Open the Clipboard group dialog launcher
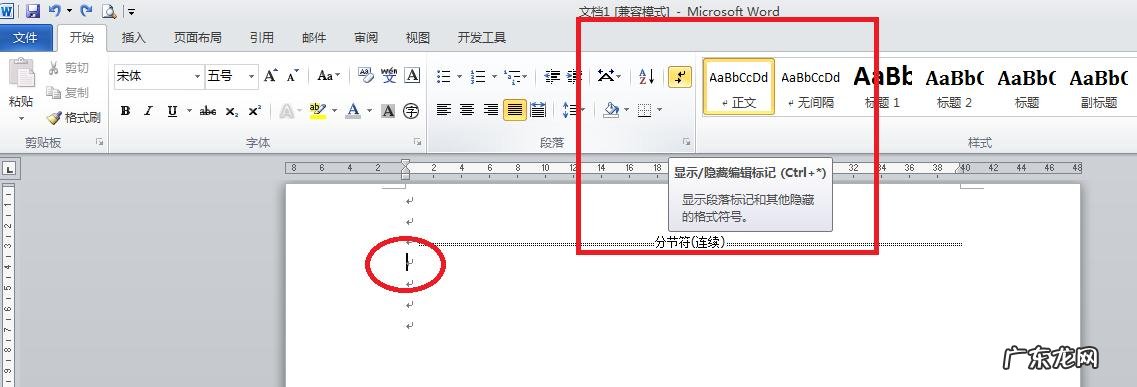The image size is (1137, 387). point(99,143)
